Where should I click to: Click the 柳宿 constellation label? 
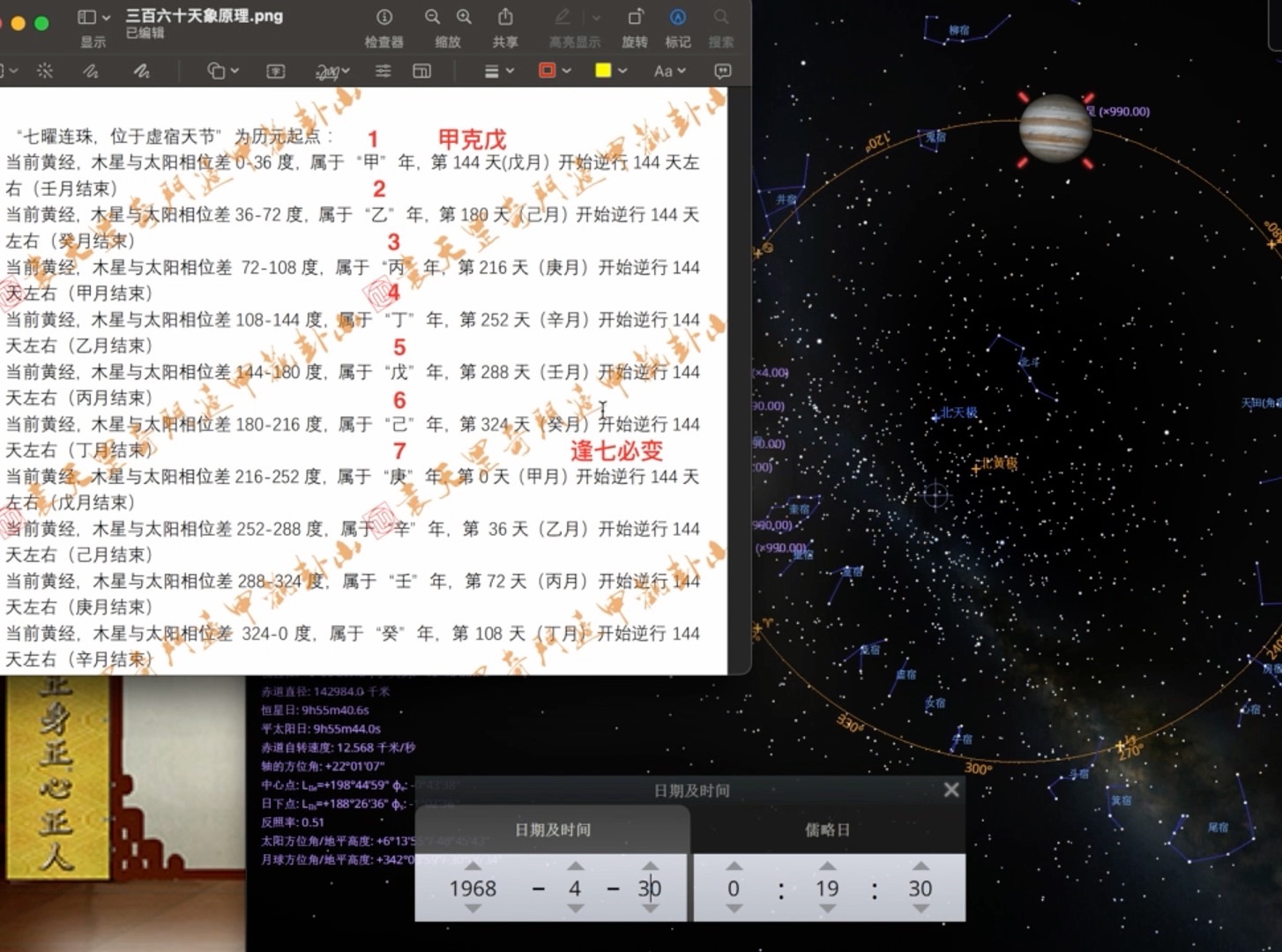pyautogui.click(x=959, y=31)
